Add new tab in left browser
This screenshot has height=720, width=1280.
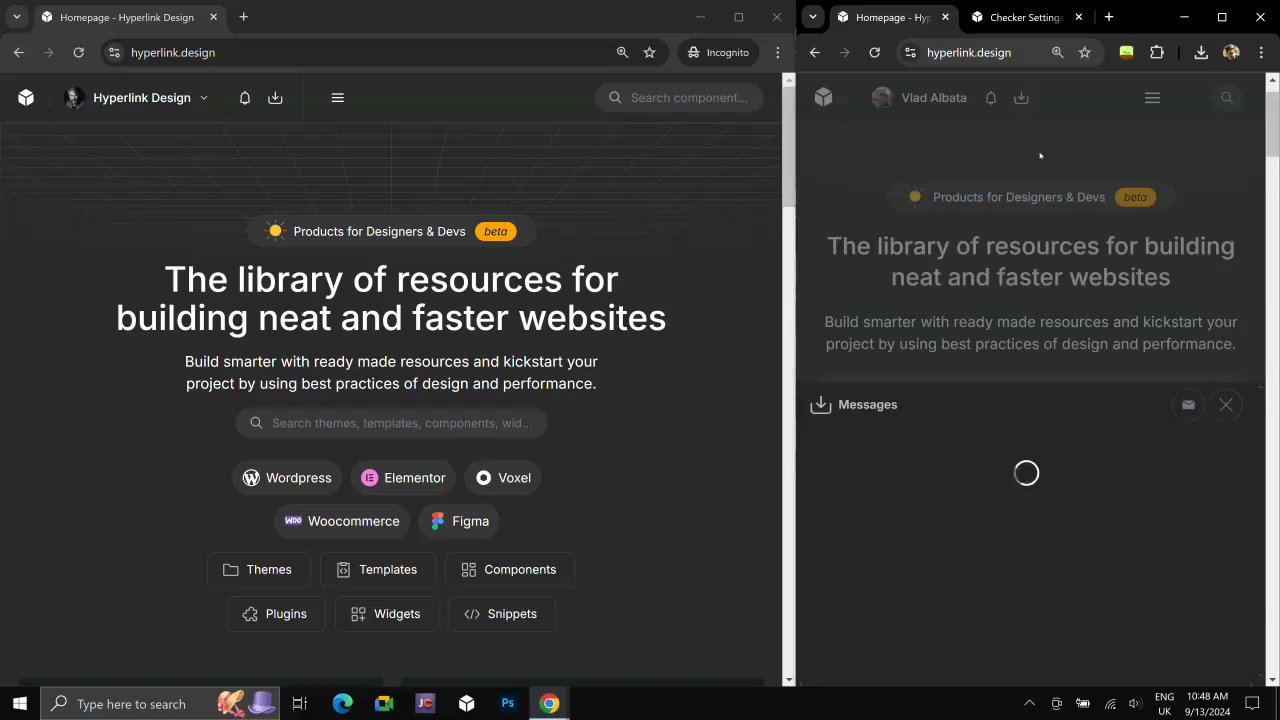(243, 17)
